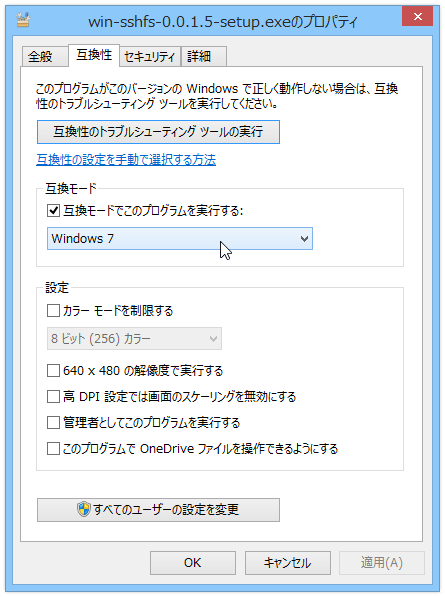Confirm the dialog with OK
Screen dimensions: 445x597
click(x=193, y=563)
